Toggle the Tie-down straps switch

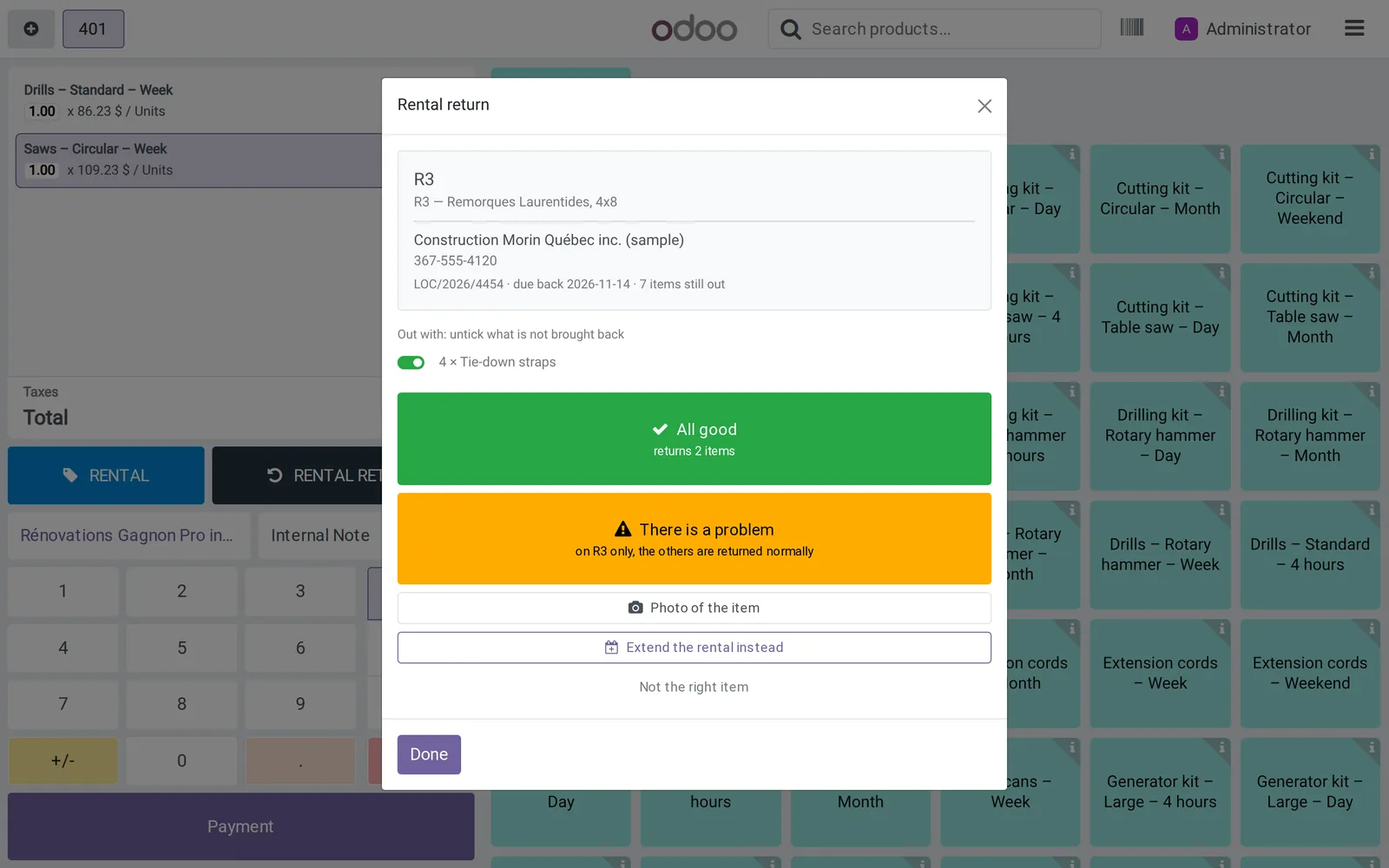tap(411, 363)
